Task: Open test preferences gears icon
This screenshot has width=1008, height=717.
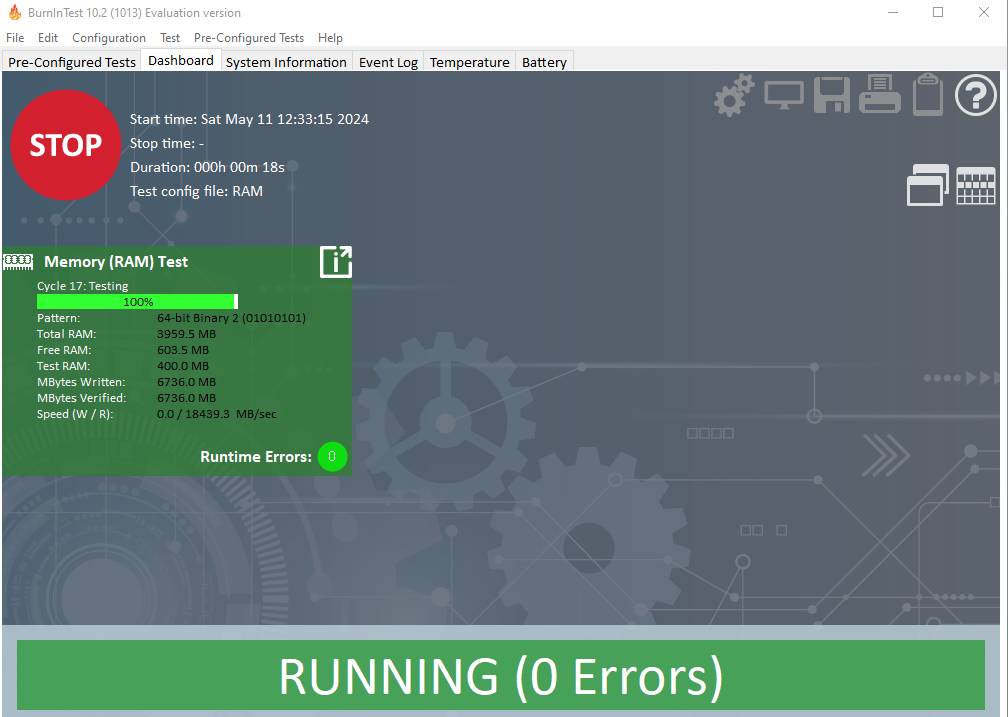Action: click(734, 95)
